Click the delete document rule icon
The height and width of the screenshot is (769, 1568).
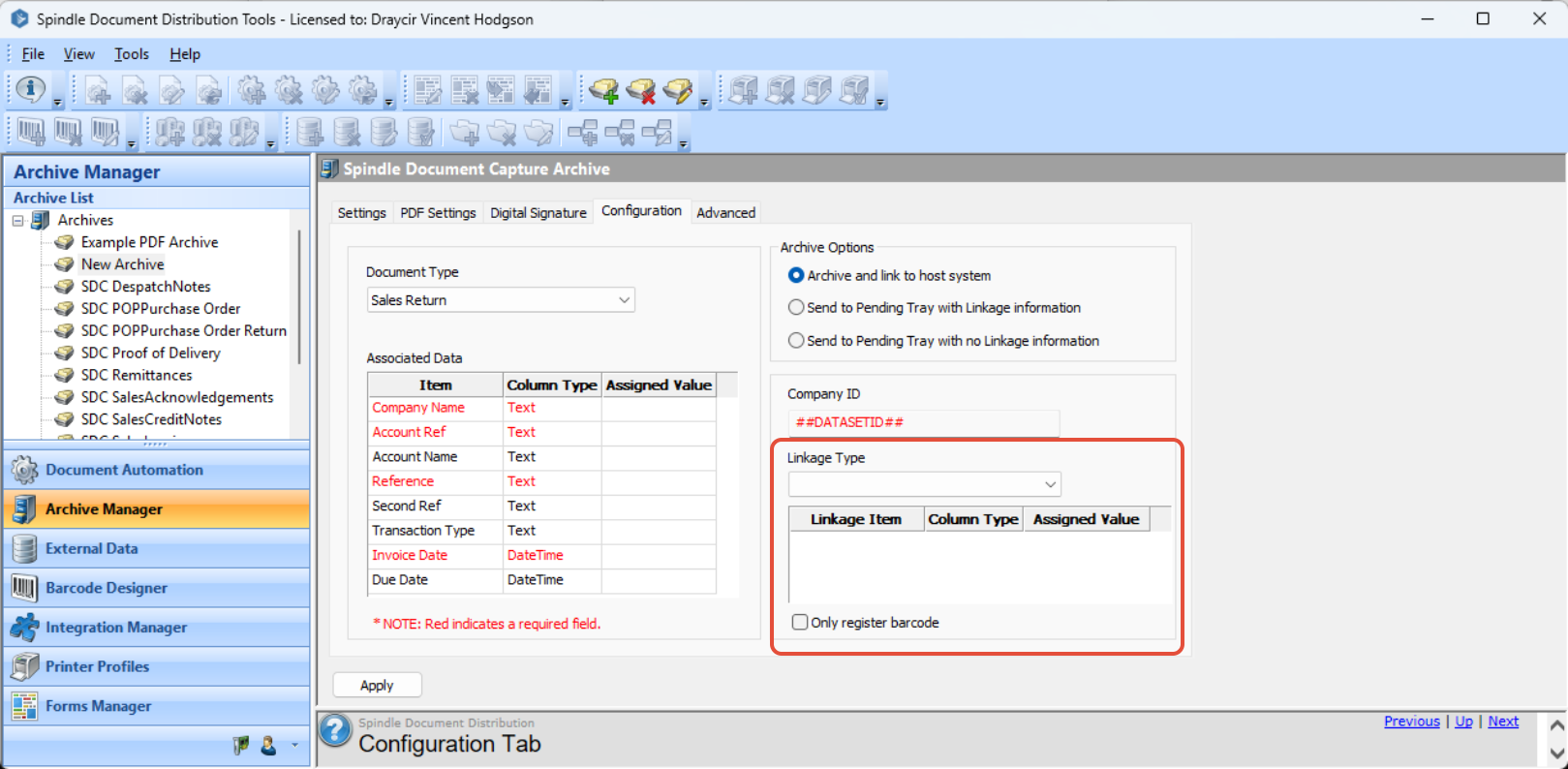(135, 91)
